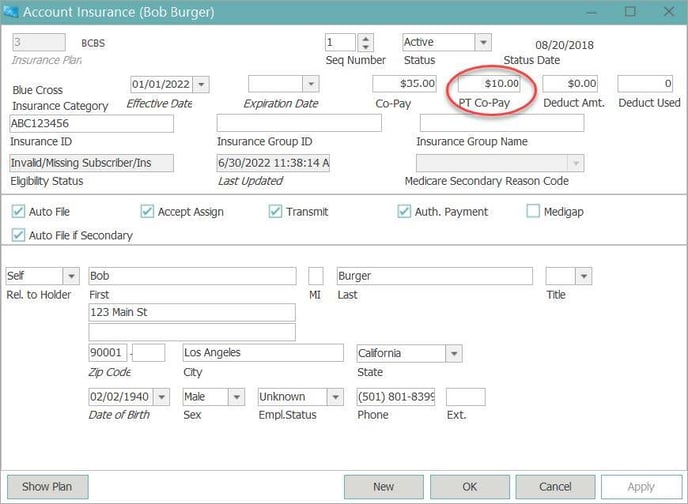Disable Auto File if Secondary
Viewport: 688px width, 504px height.
(18, 235)
